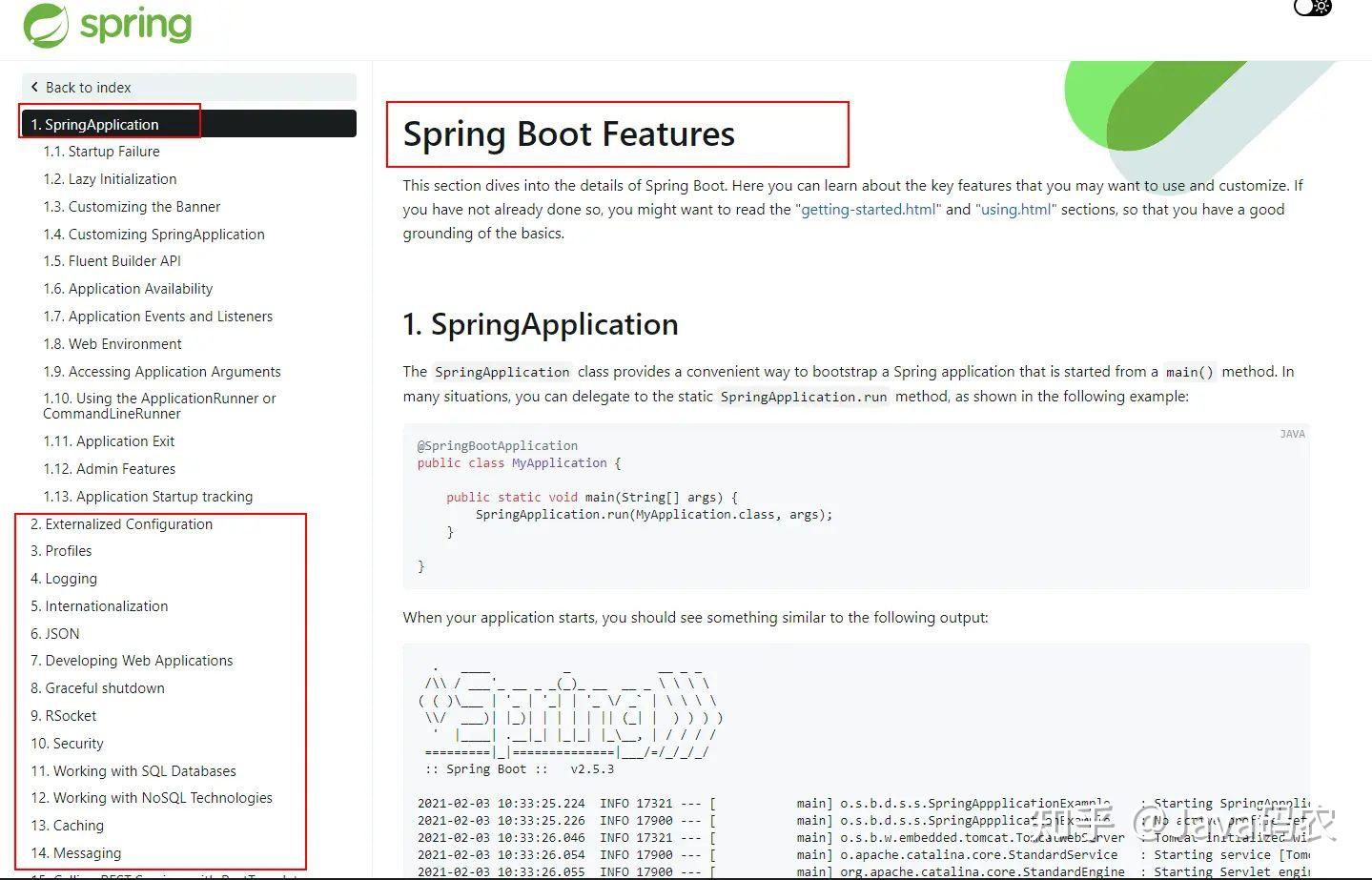Click "Back to index" in the sidebar
The height and width of the screenshot is (880, 1372).
(89, 87)
